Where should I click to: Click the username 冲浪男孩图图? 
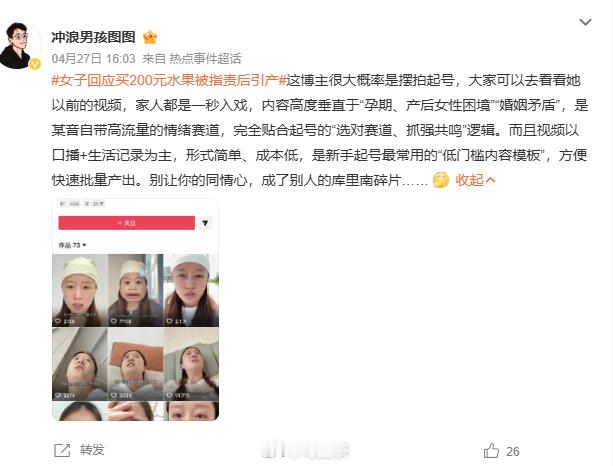[93, 37]
